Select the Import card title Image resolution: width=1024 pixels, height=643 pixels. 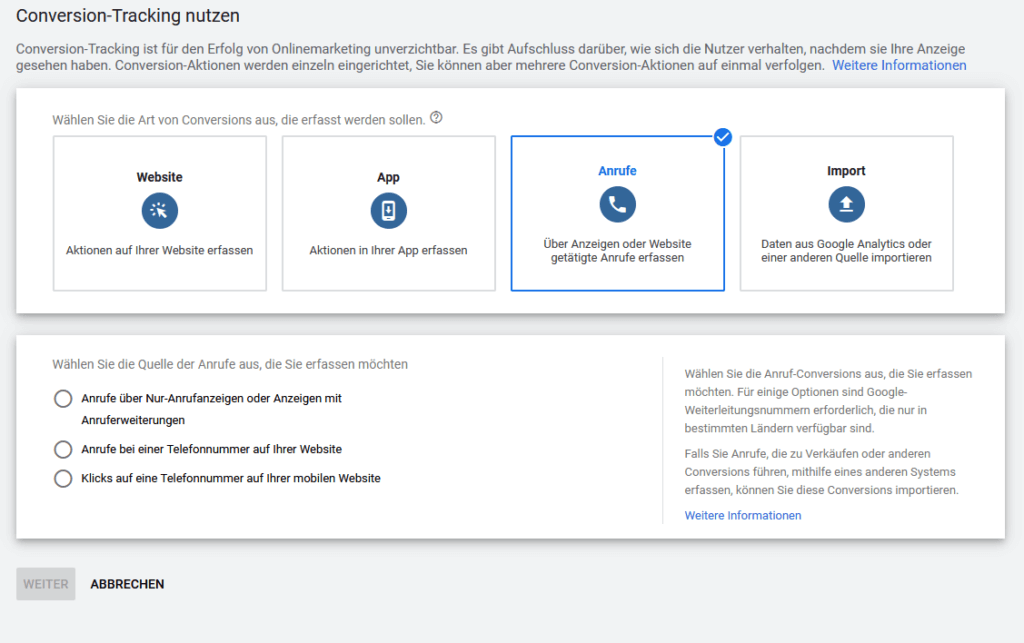(x=846, y=171)
